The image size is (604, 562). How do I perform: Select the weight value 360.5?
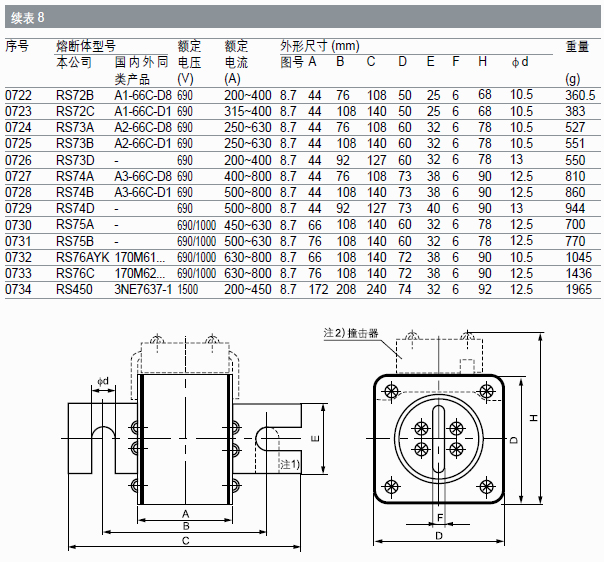(x=579, y=95)
